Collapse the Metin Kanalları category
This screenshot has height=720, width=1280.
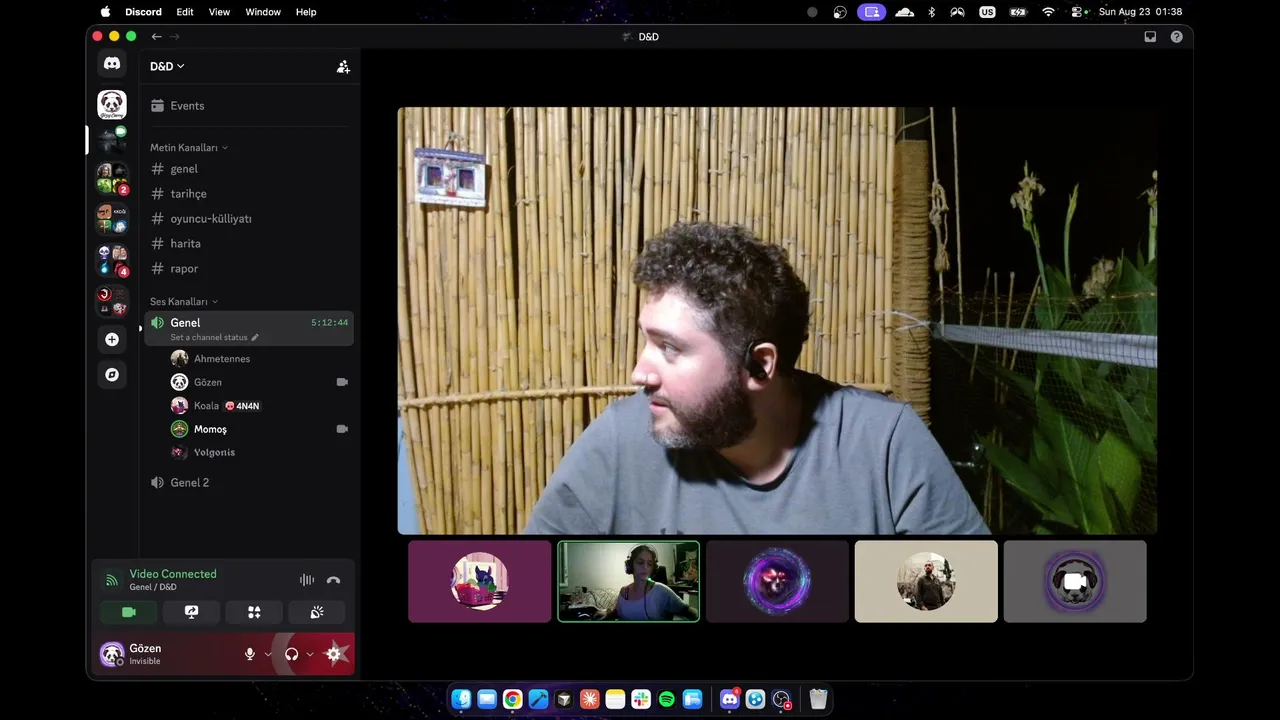point(189,148)
